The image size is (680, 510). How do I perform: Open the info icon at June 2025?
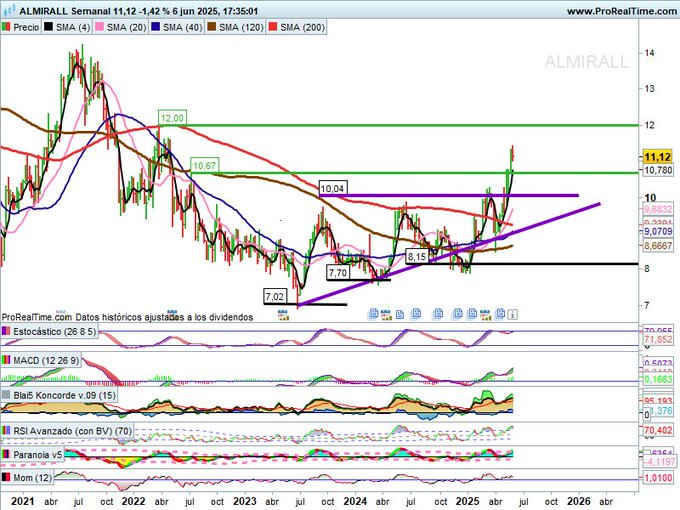[x=512, y=314]
